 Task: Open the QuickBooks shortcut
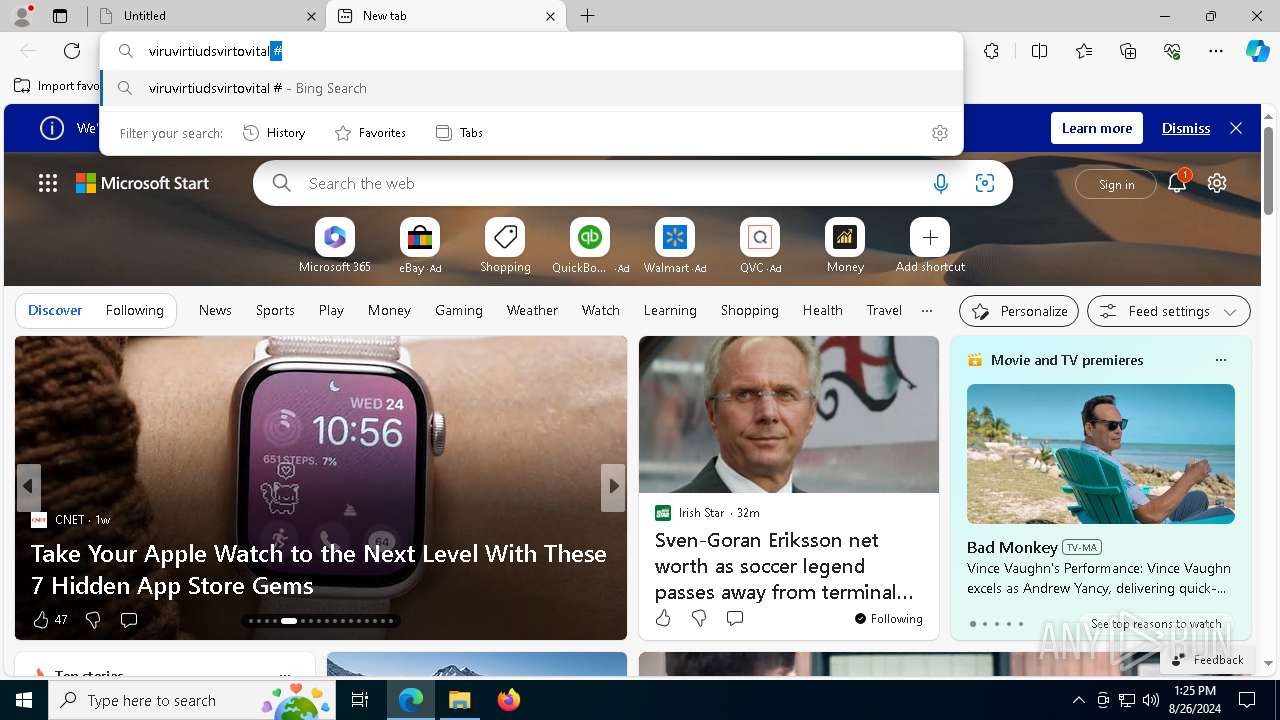point(590,246)
